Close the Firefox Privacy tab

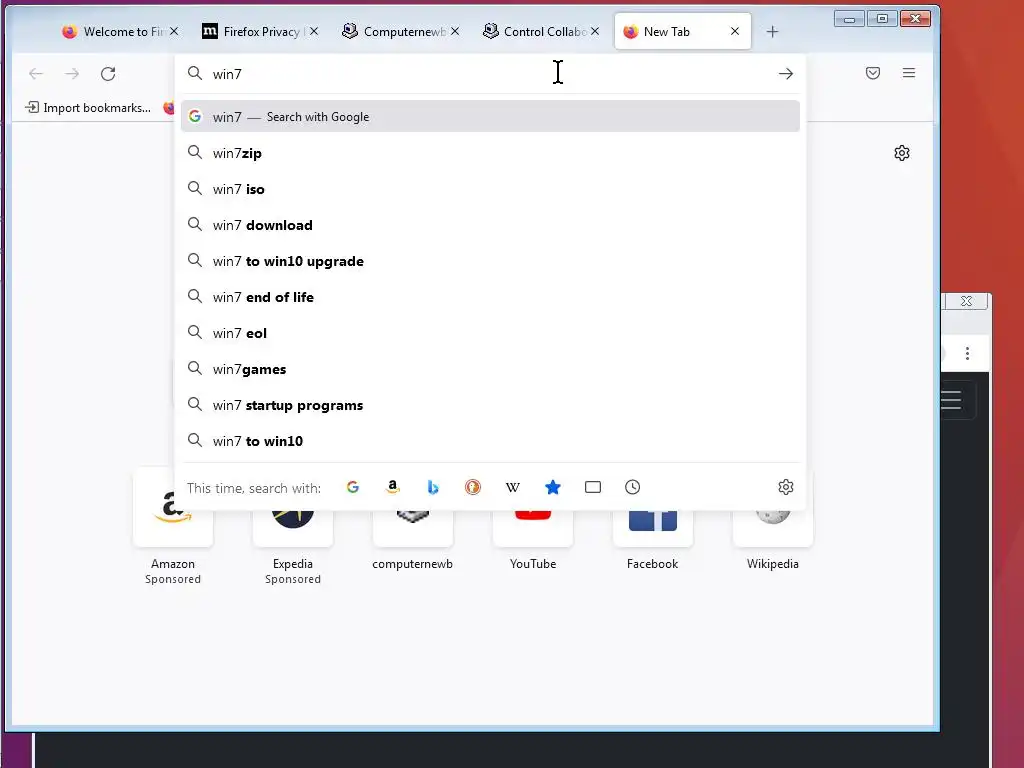tap(314, 31)
